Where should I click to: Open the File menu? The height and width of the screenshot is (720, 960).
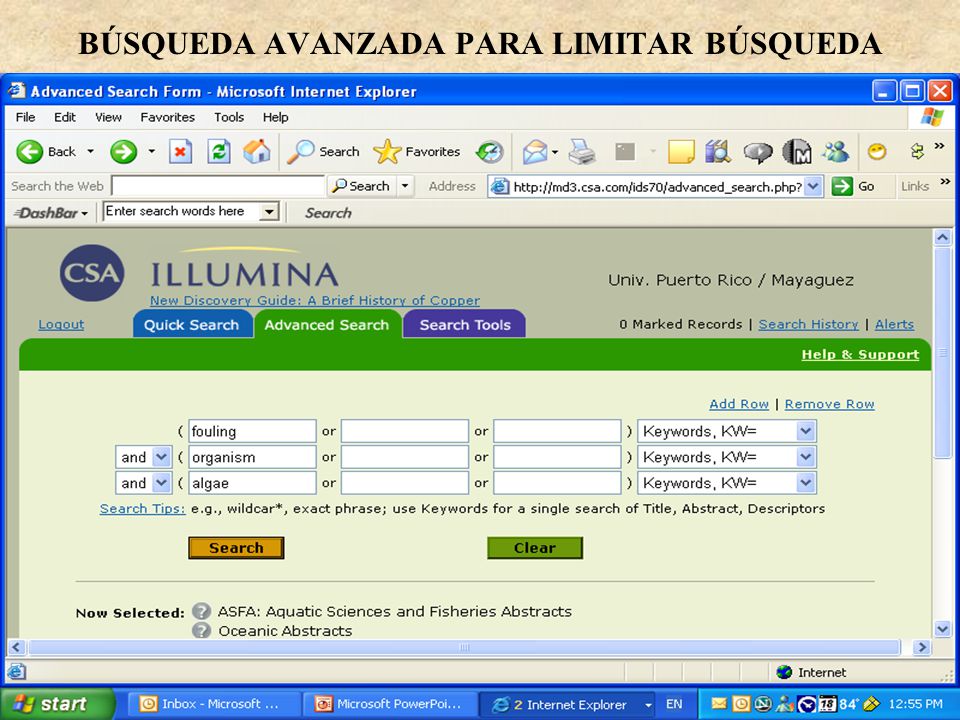25,117
